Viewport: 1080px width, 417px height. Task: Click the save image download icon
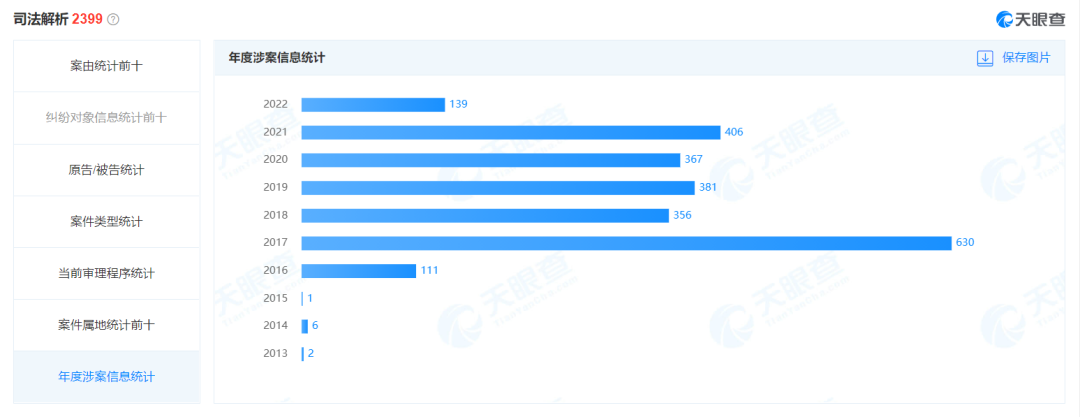coord(985,58)
